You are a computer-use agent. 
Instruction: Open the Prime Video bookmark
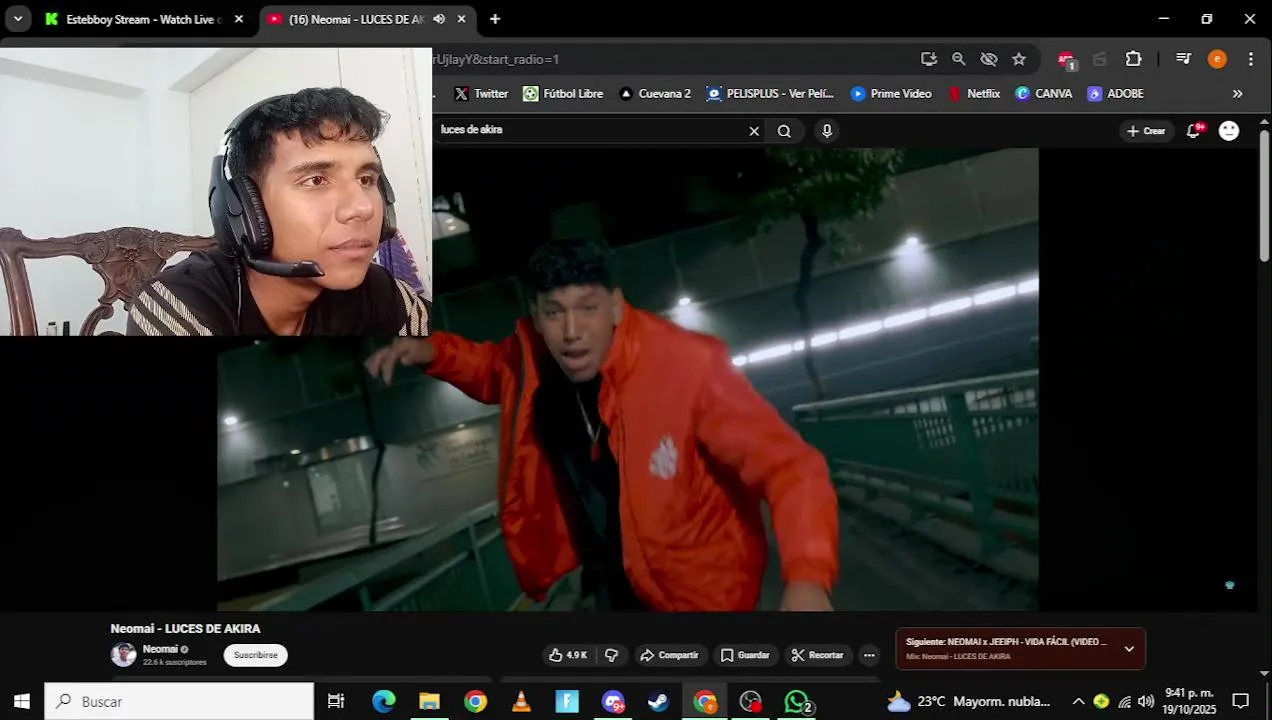click(x=891, y=93)
